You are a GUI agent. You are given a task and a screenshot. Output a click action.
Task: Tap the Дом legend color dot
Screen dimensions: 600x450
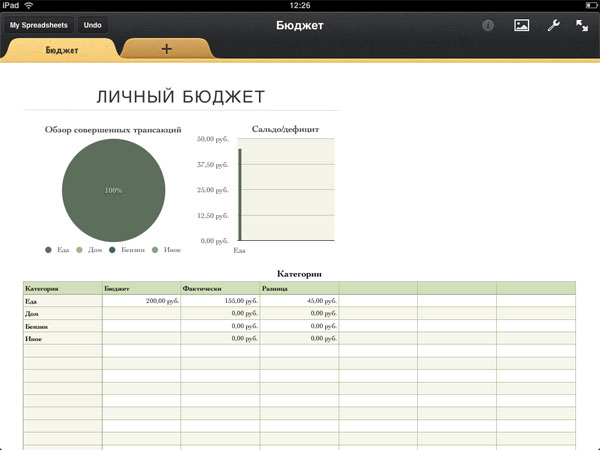pyautogui.click(x=79, y=250)
